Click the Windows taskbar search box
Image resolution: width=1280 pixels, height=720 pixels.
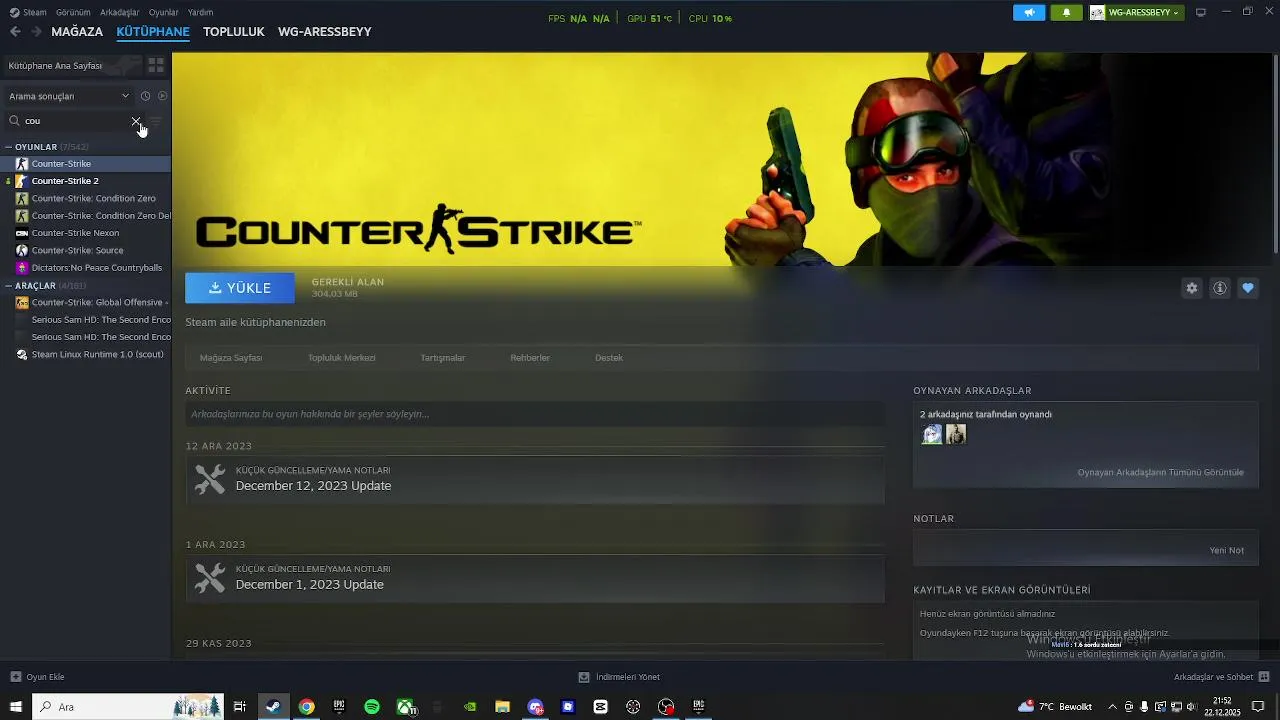pos(128,707)
